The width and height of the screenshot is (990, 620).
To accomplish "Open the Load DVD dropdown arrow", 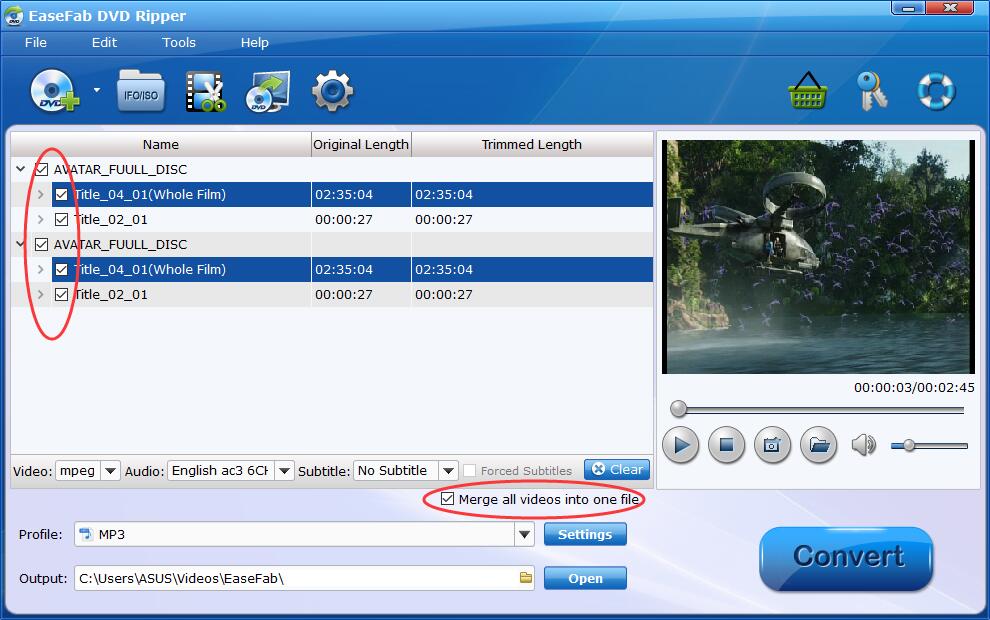I will 97,90.
